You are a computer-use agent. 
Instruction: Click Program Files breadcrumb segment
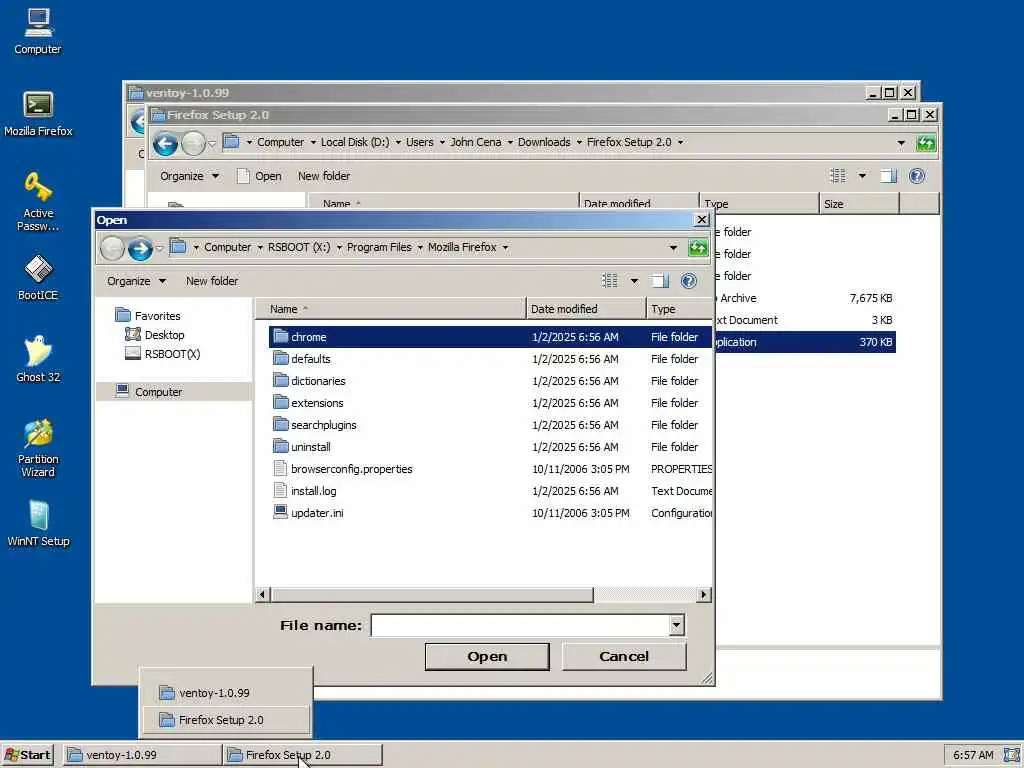click(x=379, y=248)
